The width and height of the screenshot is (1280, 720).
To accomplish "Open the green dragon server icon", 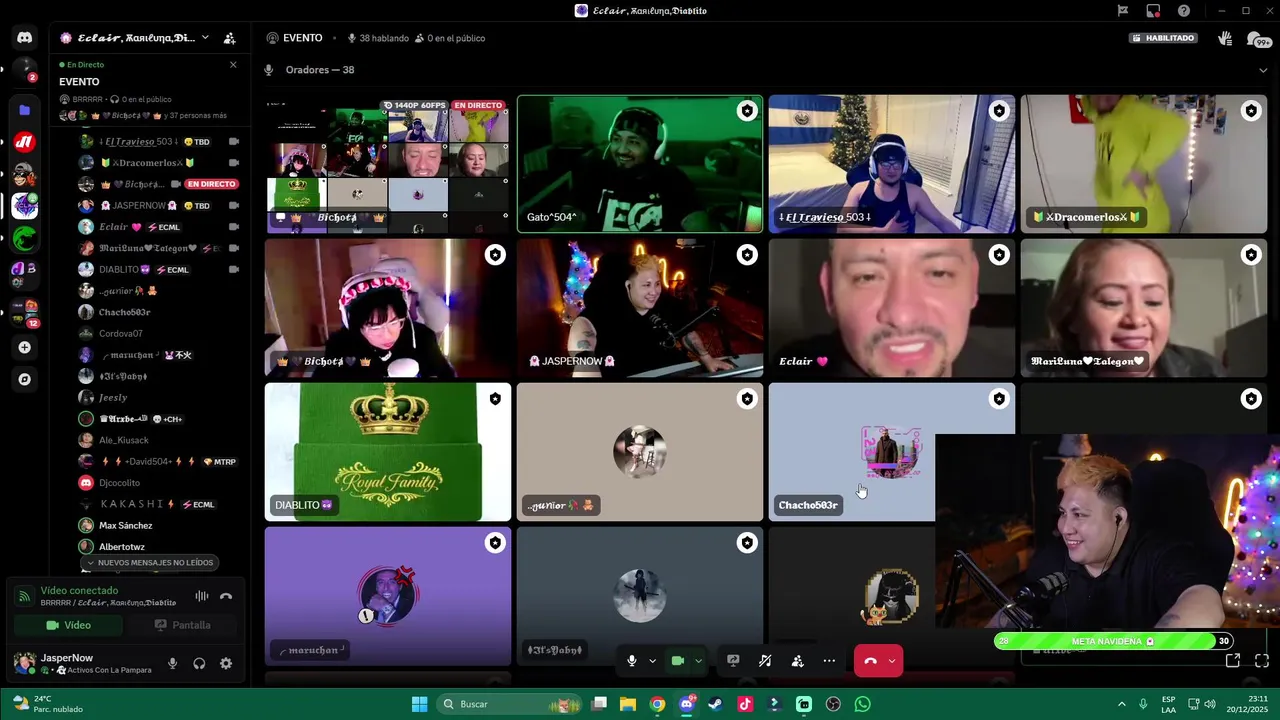I will pyautogui.click(x=25, y=238).
